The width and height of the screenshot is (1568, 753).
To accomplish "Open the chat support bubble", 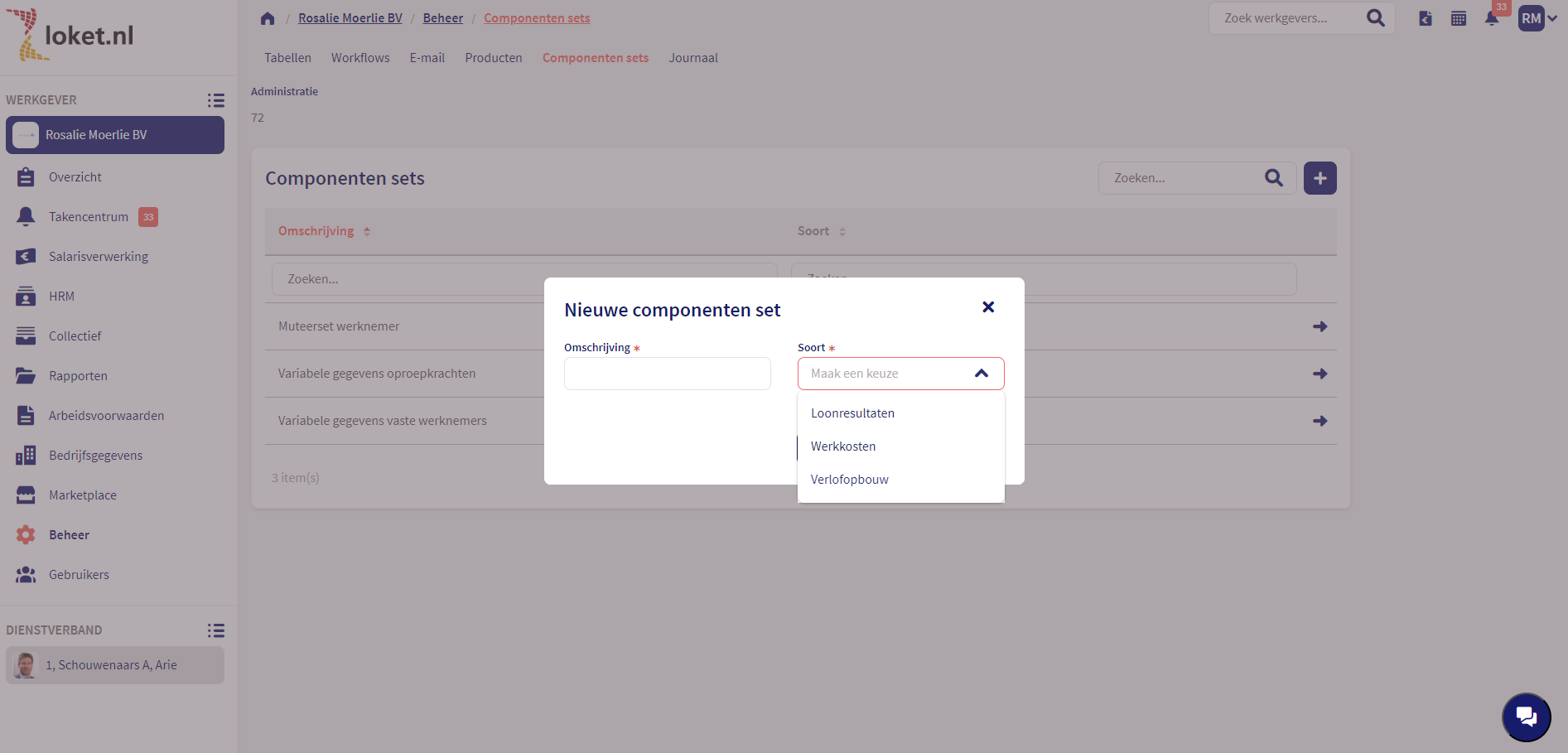I will [x=1526, y=717].
